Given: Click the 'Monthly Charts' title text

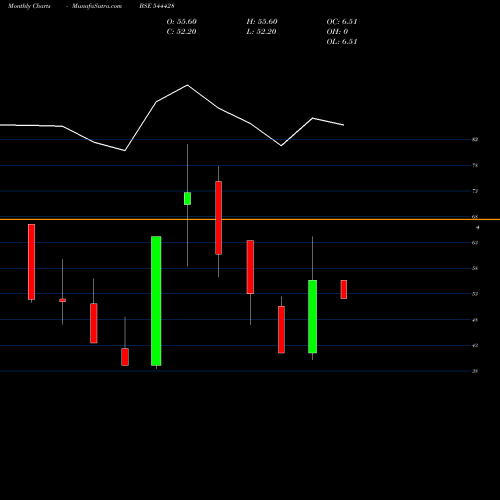Looking at the screenshot, I should click(29, 6).
